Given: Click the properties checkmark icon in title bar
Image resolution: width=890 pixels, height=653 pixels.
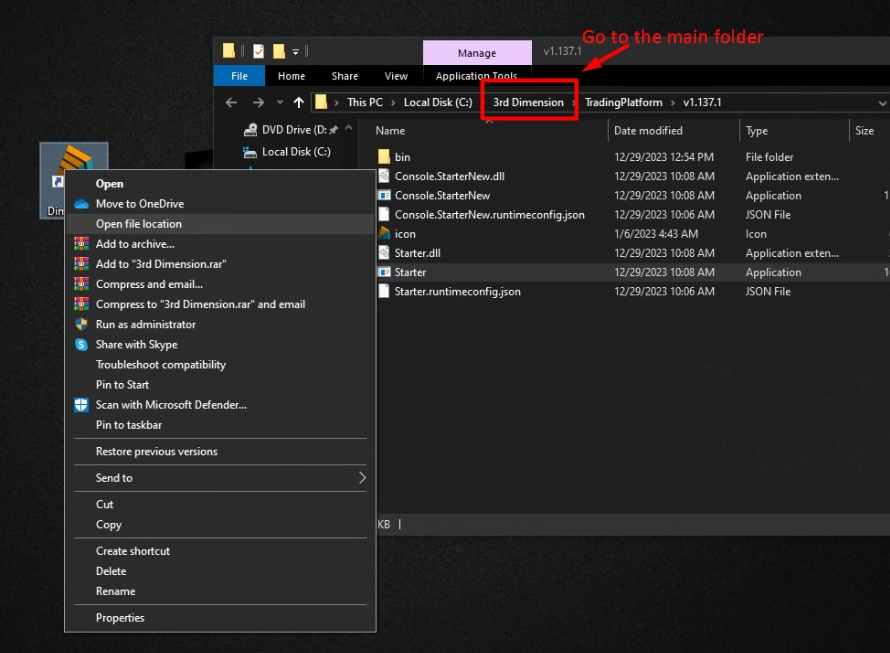Looking at the screenshot, I should point(258,51).
